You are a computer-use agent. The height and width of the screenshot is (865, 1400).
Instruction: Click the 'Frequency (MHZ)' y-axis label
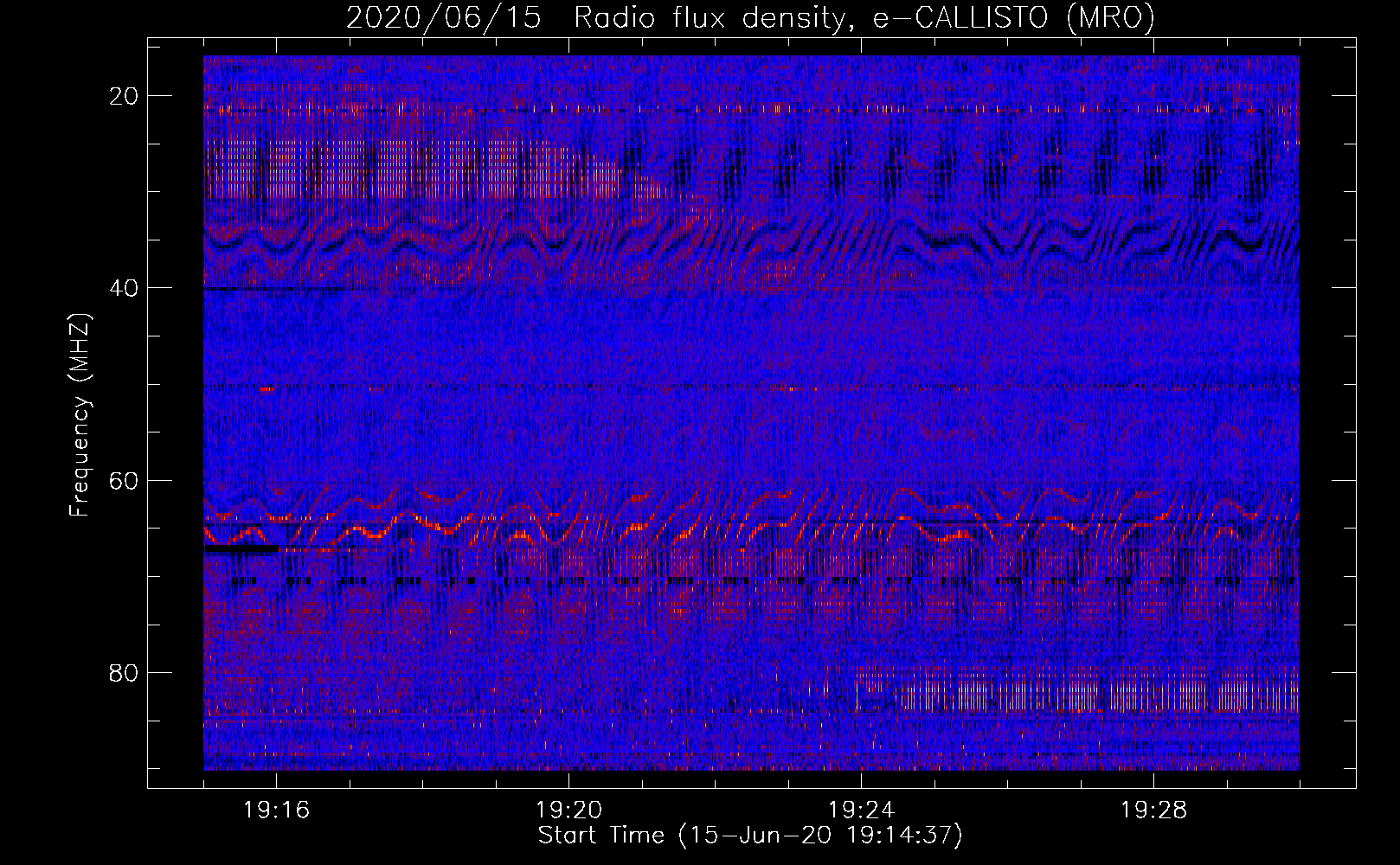tap(80, 415)
